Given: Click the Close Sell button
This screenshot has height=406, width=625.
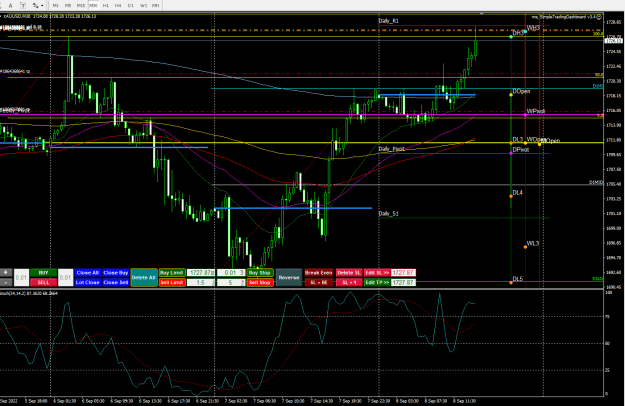Looking at the screenshot, I should click(x=116, y=282).
